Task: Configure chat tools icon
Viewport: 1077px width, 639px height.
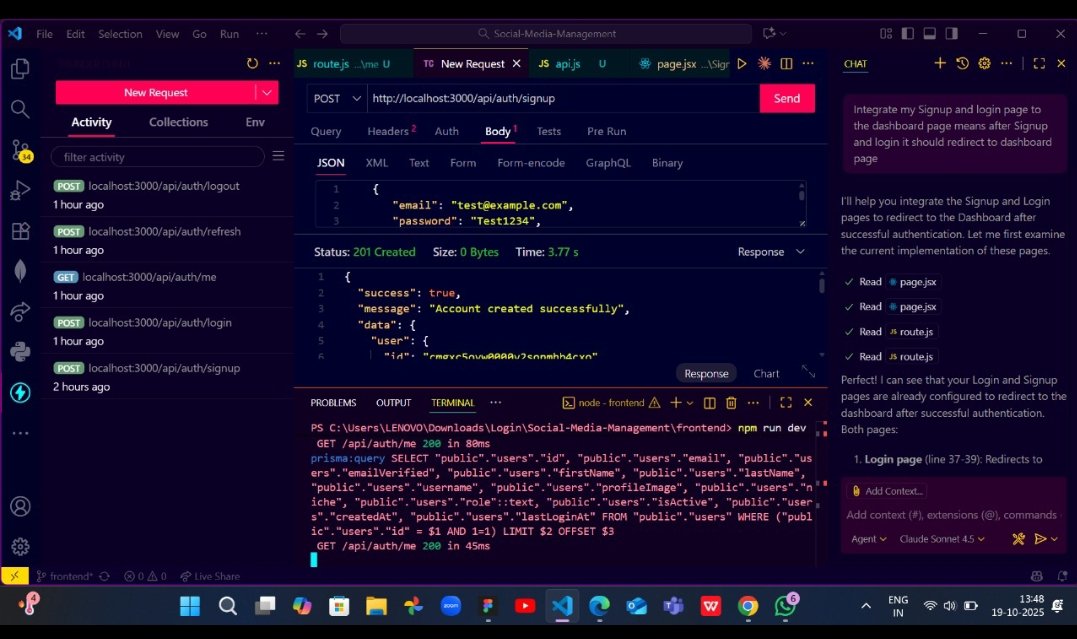Action: point(1019,539)
